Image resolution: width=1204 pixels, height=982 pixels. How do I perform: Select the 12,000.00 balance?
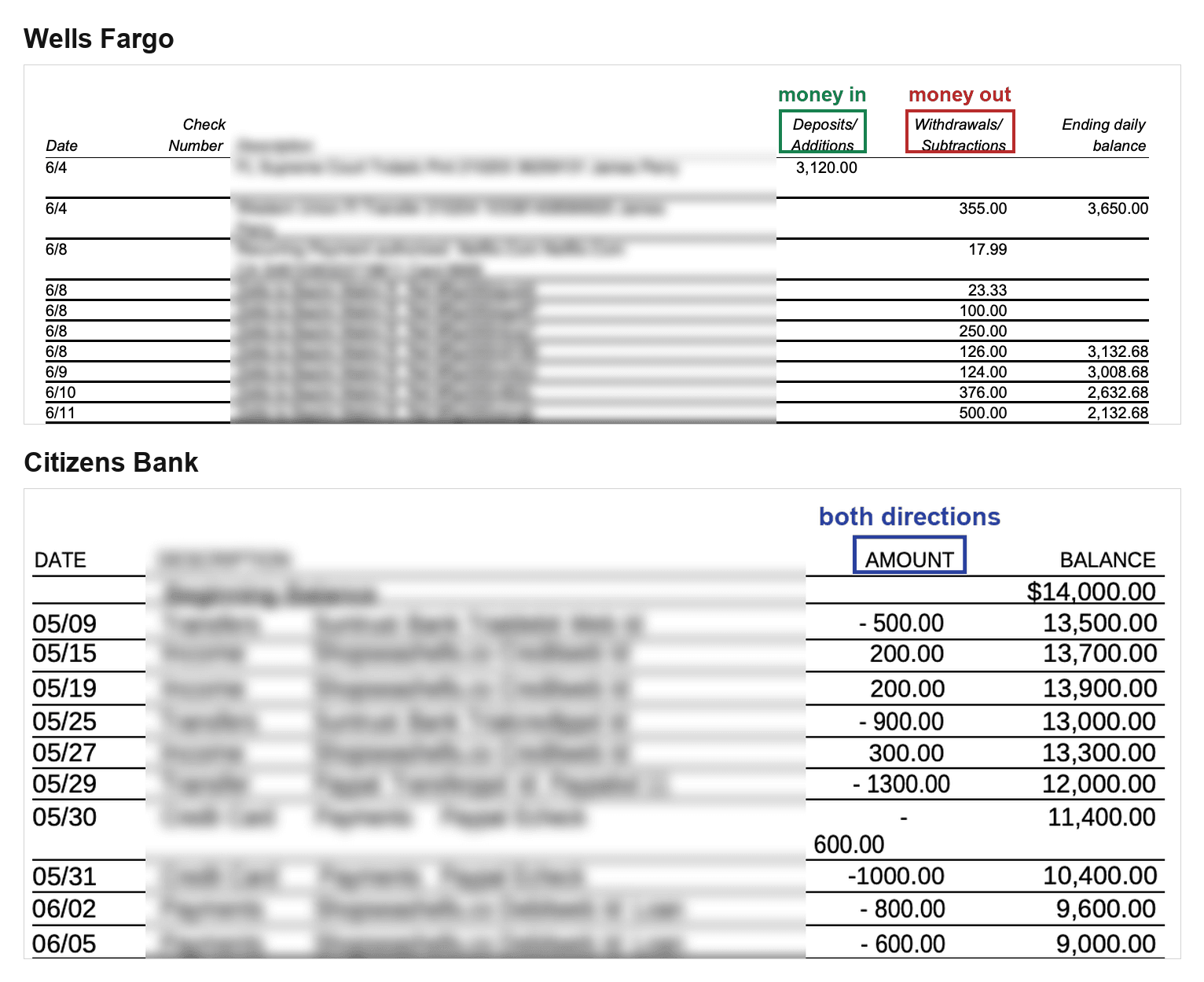tap(1099, 784)
